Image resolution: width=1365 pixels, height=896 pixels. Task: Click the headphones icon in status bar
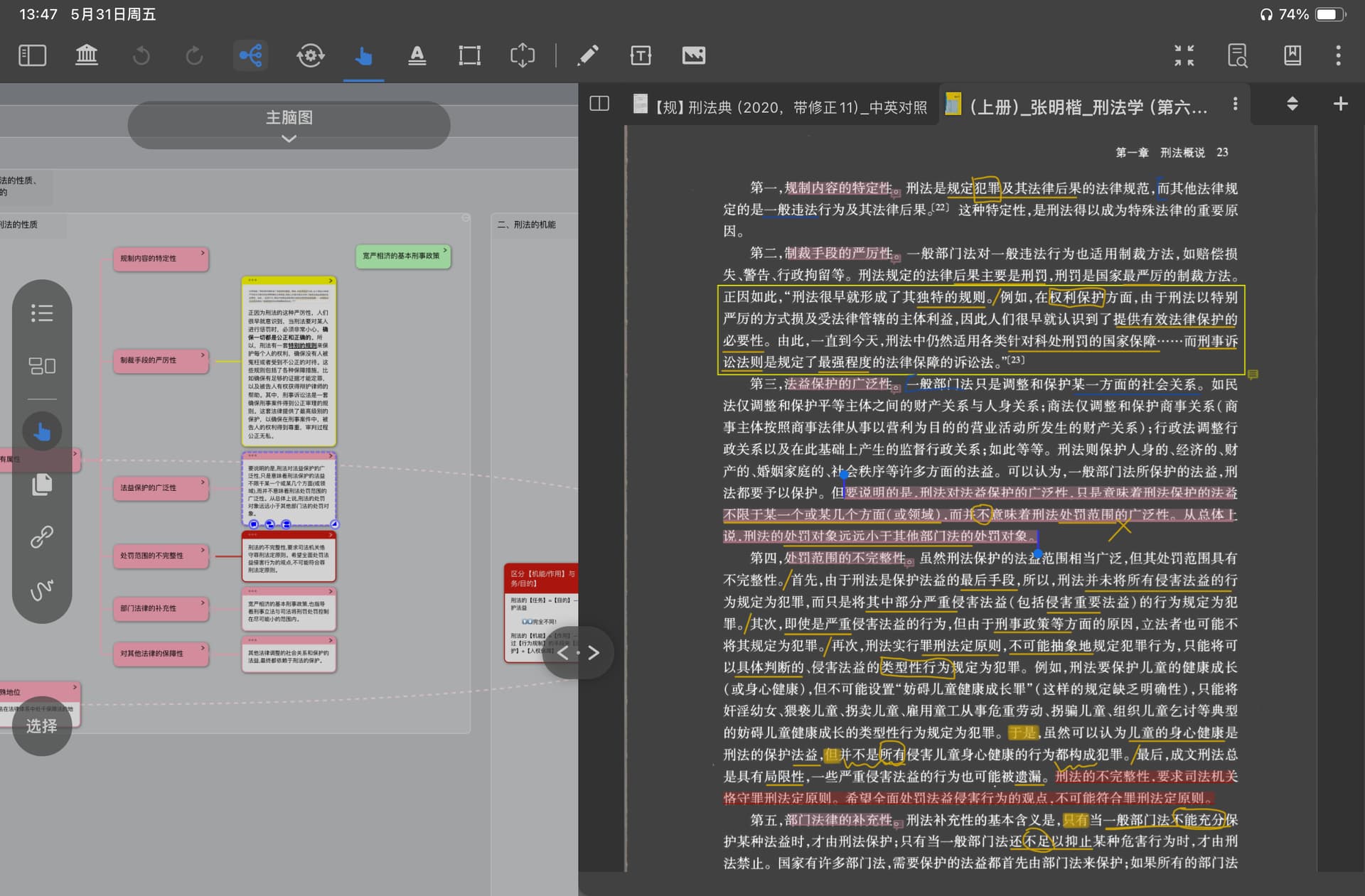(x=1266, y=14)
